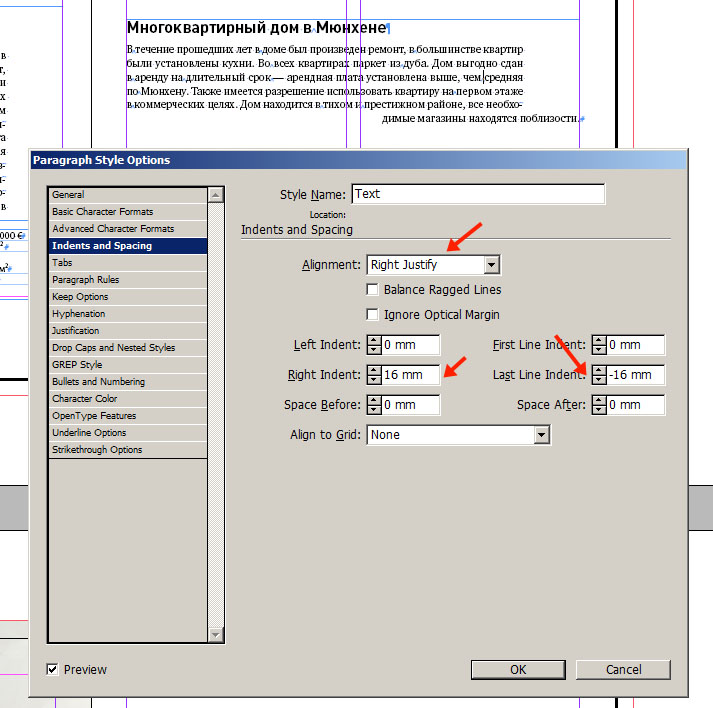Enable Ignore Optical Margin checkbox
The image size is (713, 708).
point(372,315)
